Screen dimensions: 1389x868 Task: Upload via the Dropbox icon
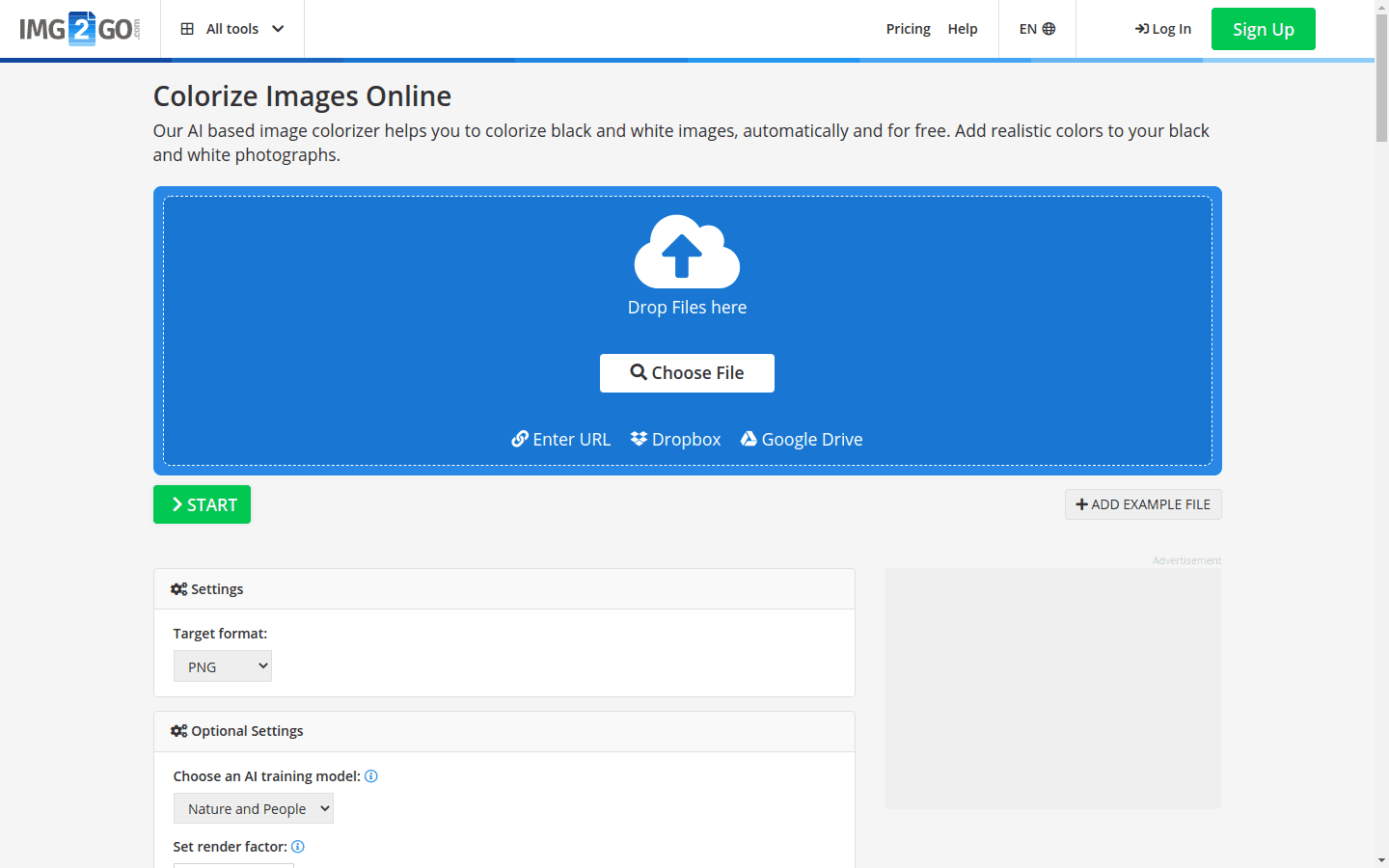pyautogui.click(x=639, y=438)
